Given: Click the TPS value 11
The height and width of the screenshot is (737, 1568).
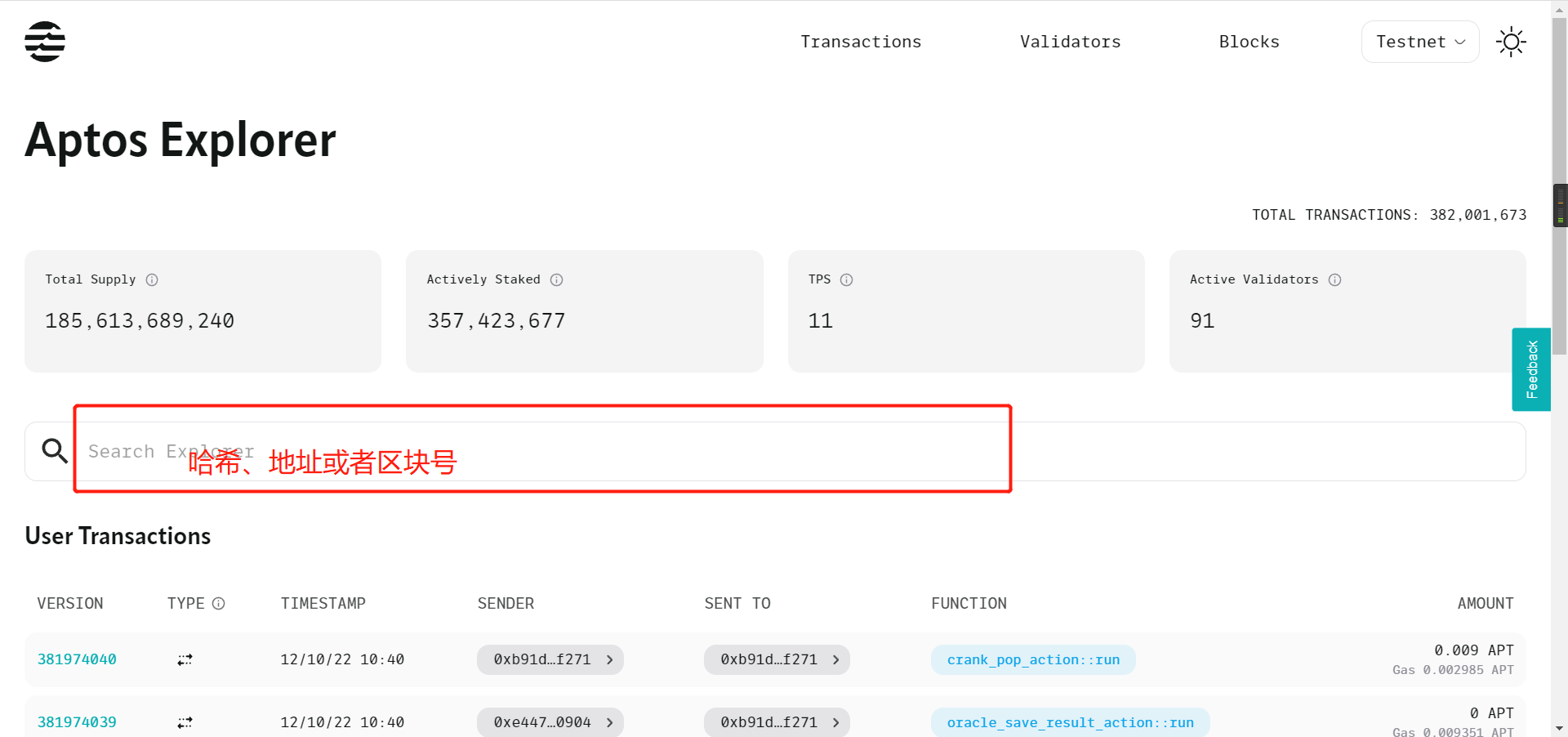Looking at the screenshot, I should 820,320.
